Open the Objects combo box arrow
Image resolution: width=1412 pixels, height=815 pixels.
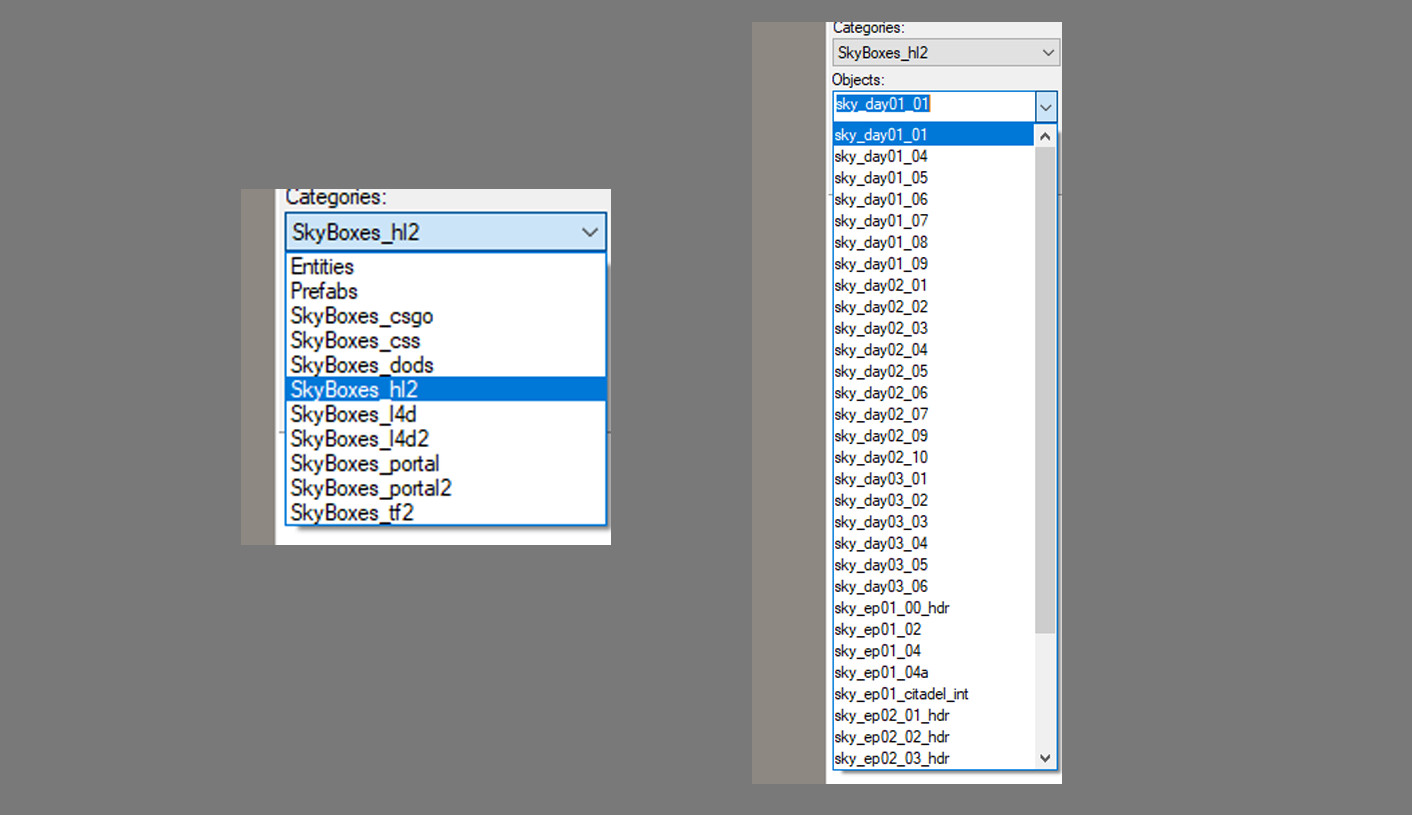(x=1045, y=106)
